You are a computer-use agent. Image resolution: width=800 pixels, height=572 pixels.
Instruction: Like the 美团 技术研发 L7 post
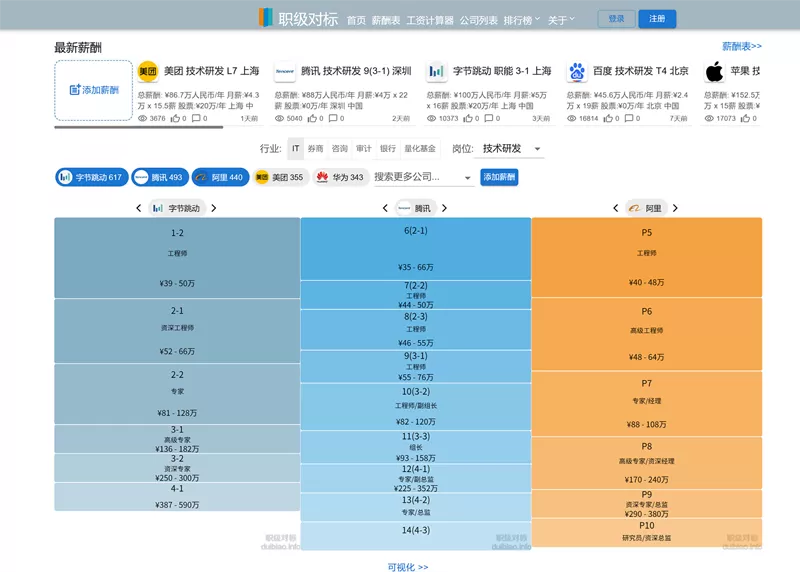pos(175,118)
